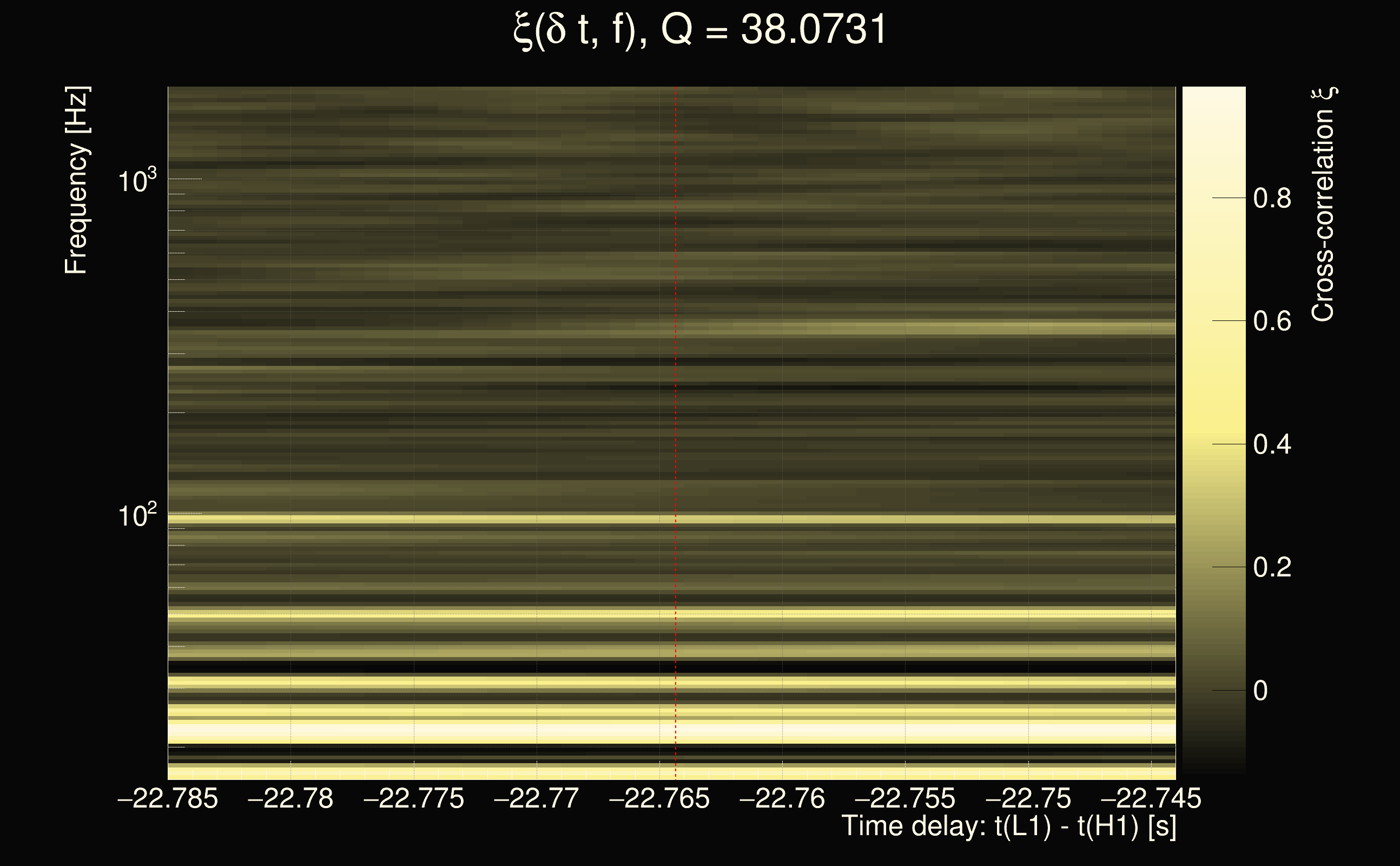Click the 0.8 colorbar tick label
Screen dimensions: 1400x866
(x=1272, y=198)
